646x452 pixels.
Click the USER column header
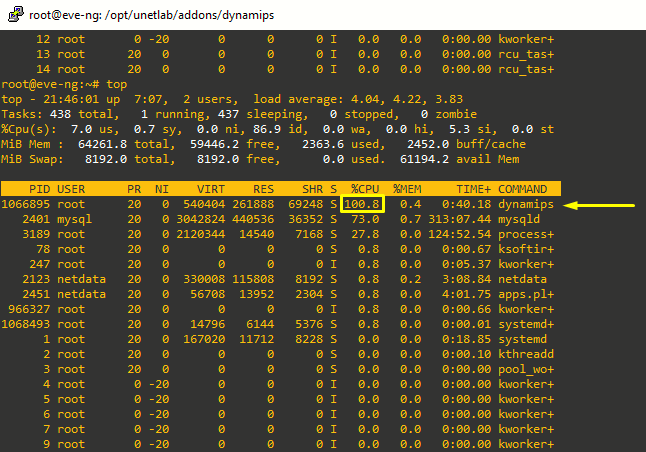(71, 189)
